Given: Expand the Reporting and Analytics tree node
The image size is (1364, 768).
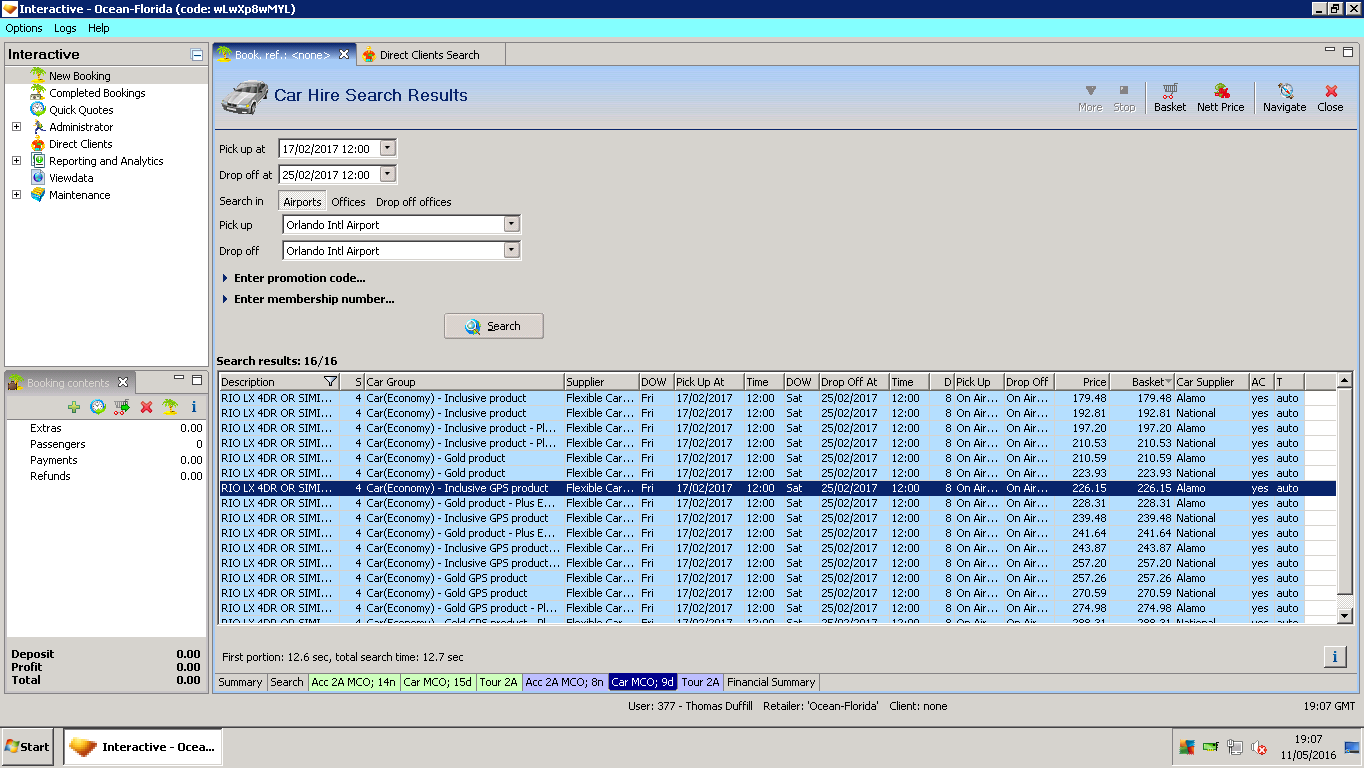Looking at the screenshot, I should coord(16,161).
